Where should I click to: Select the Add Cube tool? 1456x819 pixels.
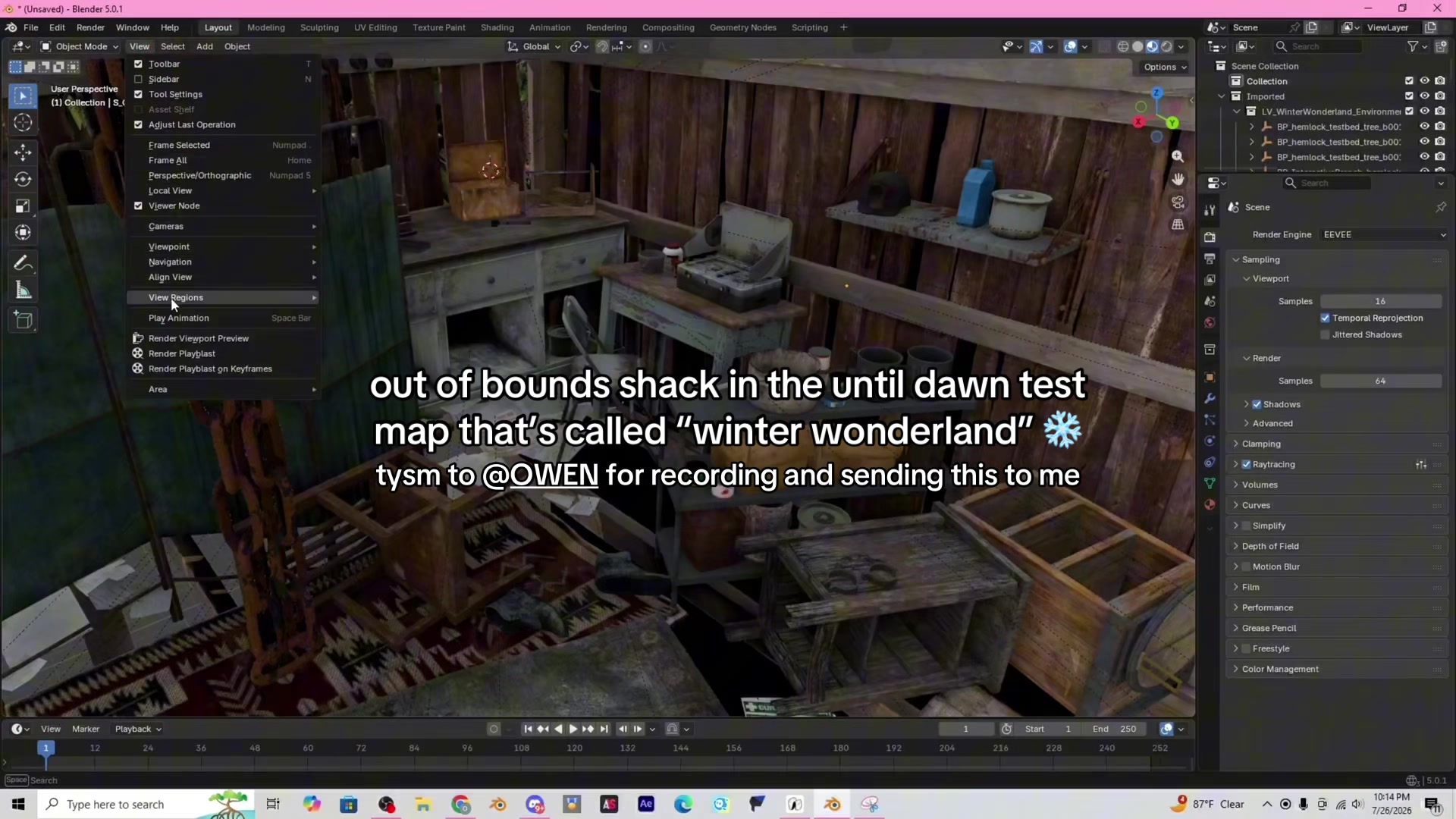coord(23,320)
